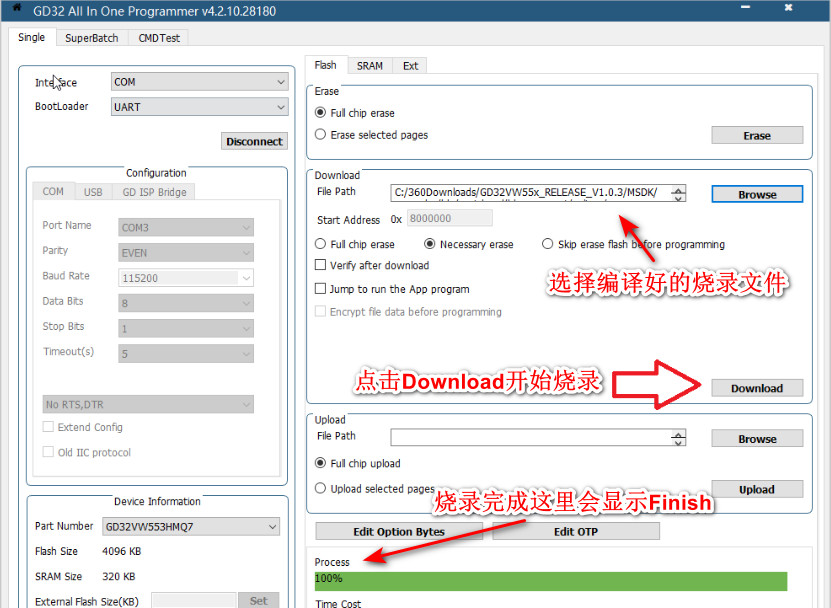Open the Part Number GD32VW553HMQ7 dropdown
This screenshot has height=608, width=831.
click(190, 527)
